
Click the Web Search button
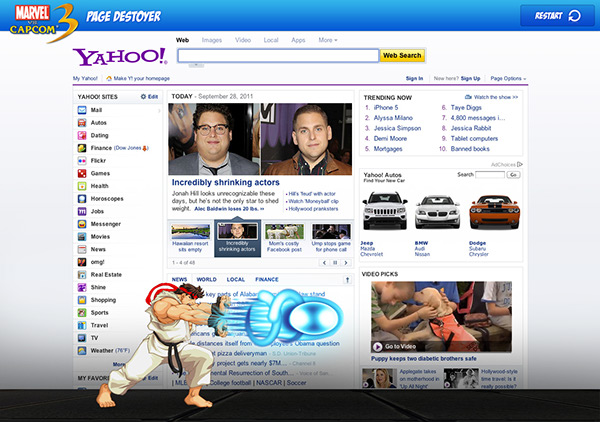402,55
